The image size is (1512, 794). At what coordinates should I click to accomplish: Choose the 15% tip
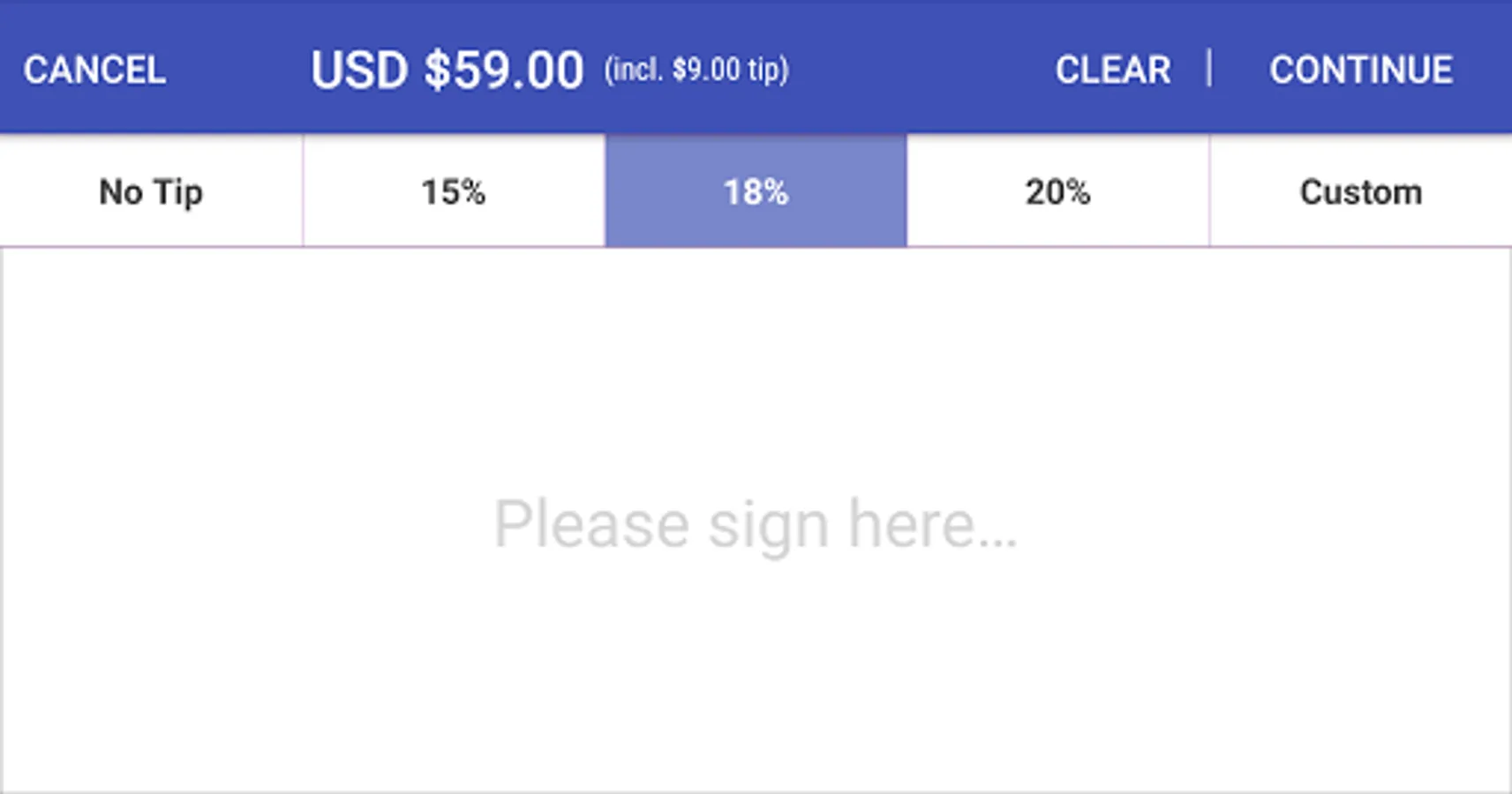[454, 191]
